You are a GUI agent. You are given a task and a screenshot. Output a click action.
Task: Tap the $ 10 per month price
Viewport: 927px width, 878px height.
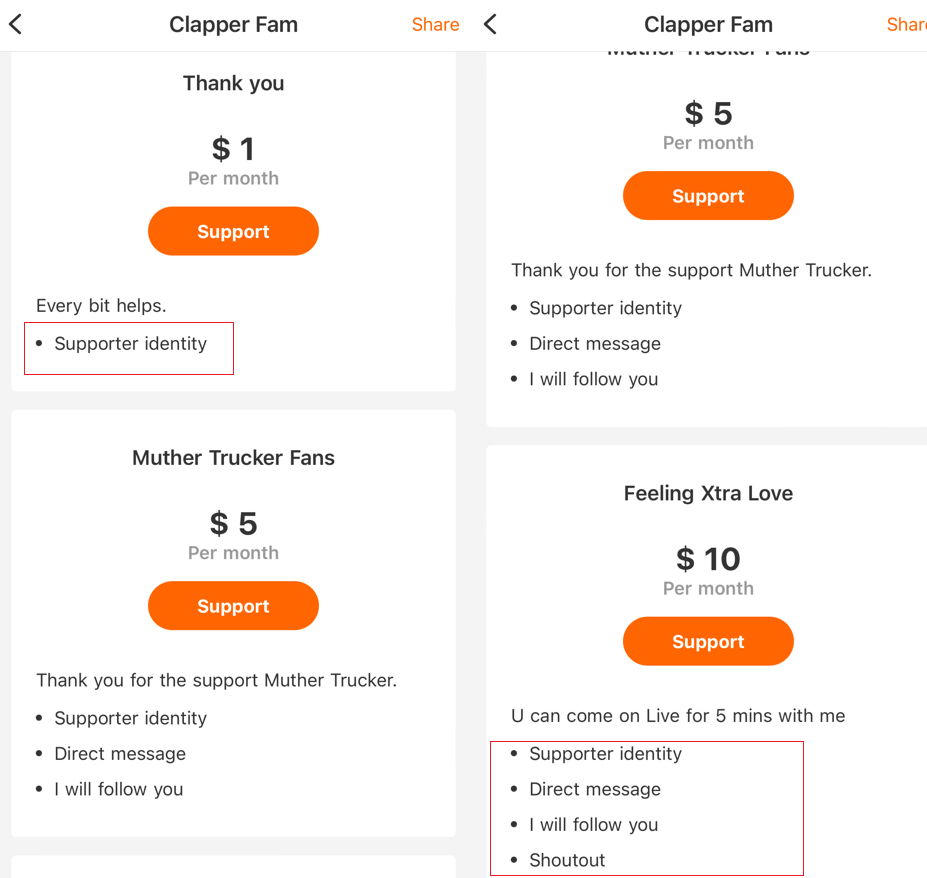pos(708,559)
